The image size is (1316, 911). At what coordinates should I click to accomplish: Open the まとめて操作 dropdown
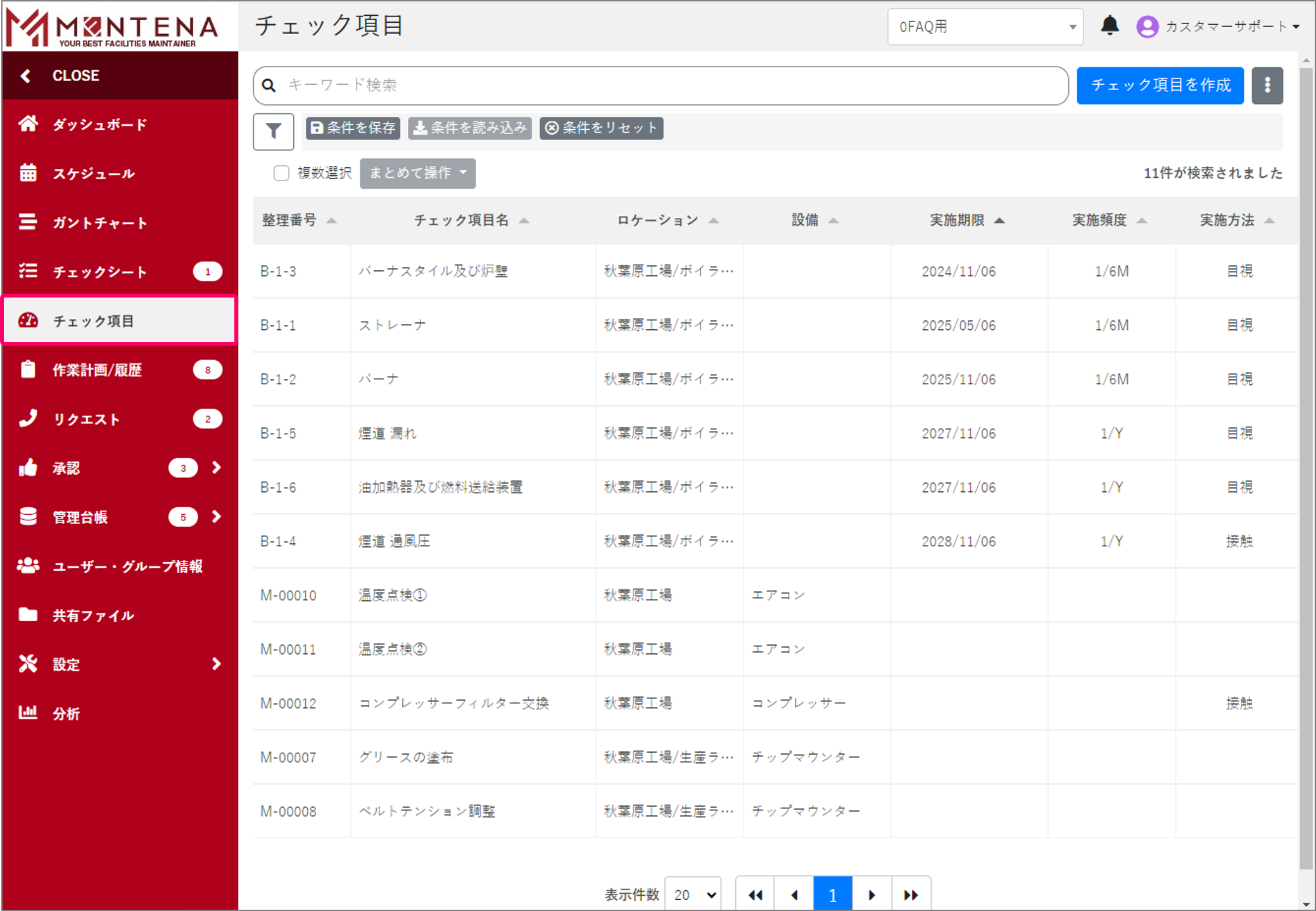pos(417,173)
